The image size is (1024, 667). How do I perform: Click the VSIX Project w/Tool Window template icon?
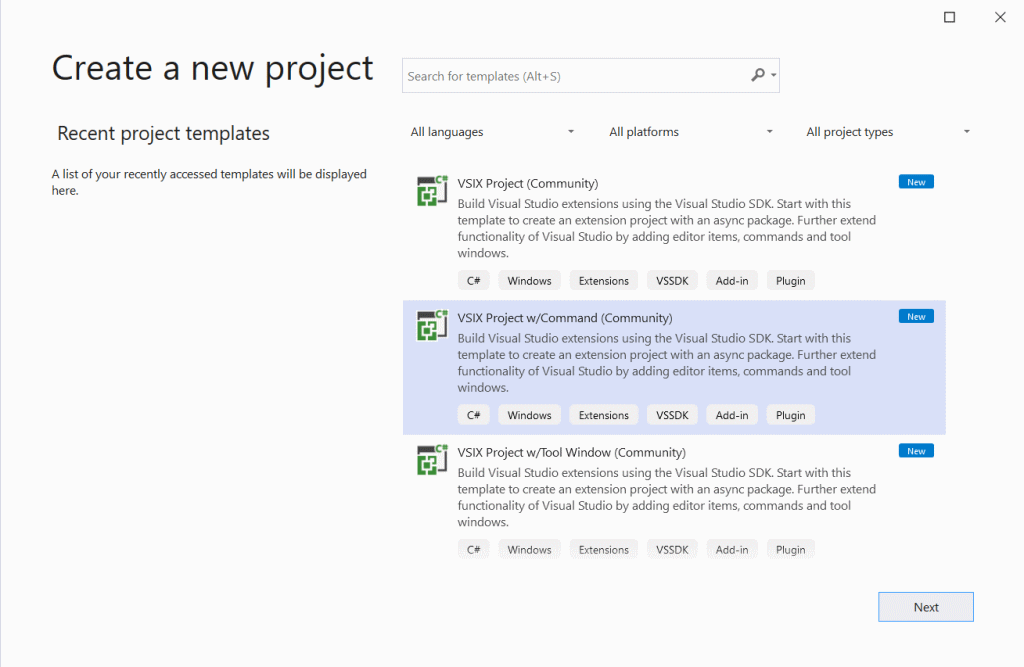431,459
